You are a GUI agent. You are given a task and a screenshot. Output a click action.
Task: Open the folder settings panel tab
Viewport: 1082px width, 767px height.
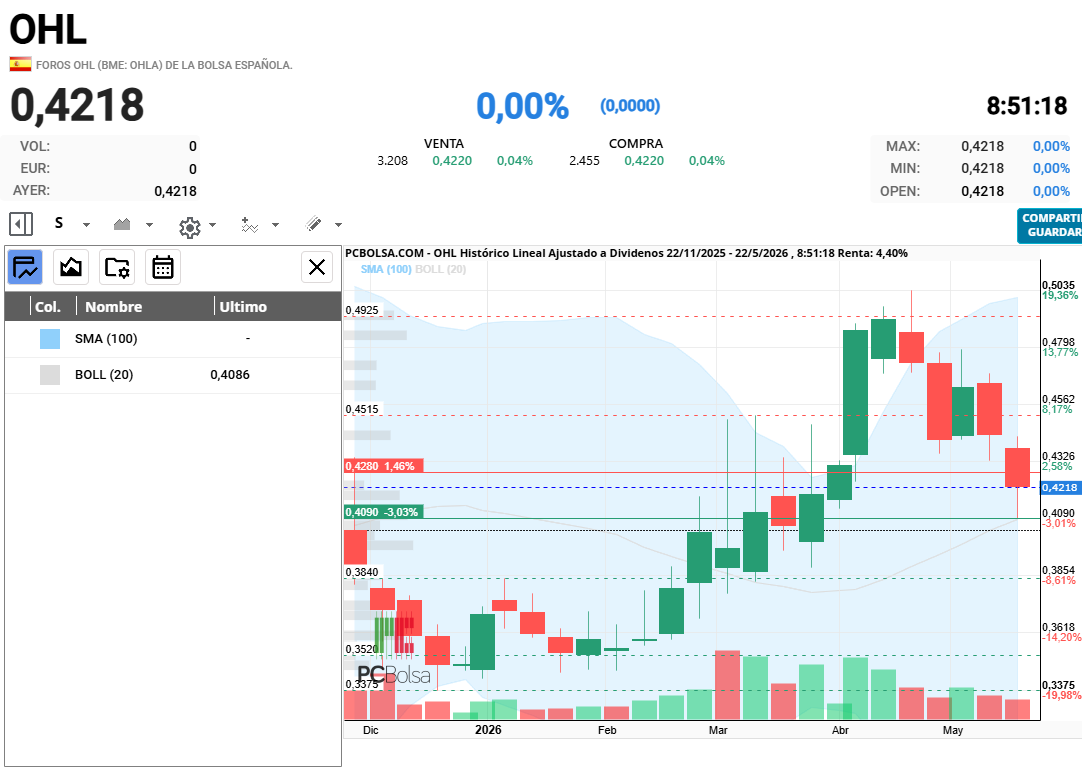(x=117, y=267)
